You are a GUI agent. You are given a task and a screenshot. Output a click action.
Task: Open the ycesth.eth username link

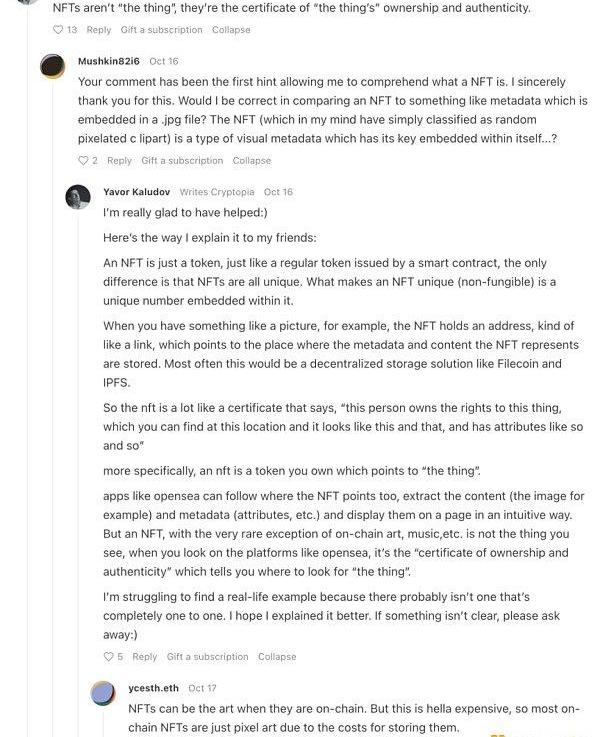(153, 688)
